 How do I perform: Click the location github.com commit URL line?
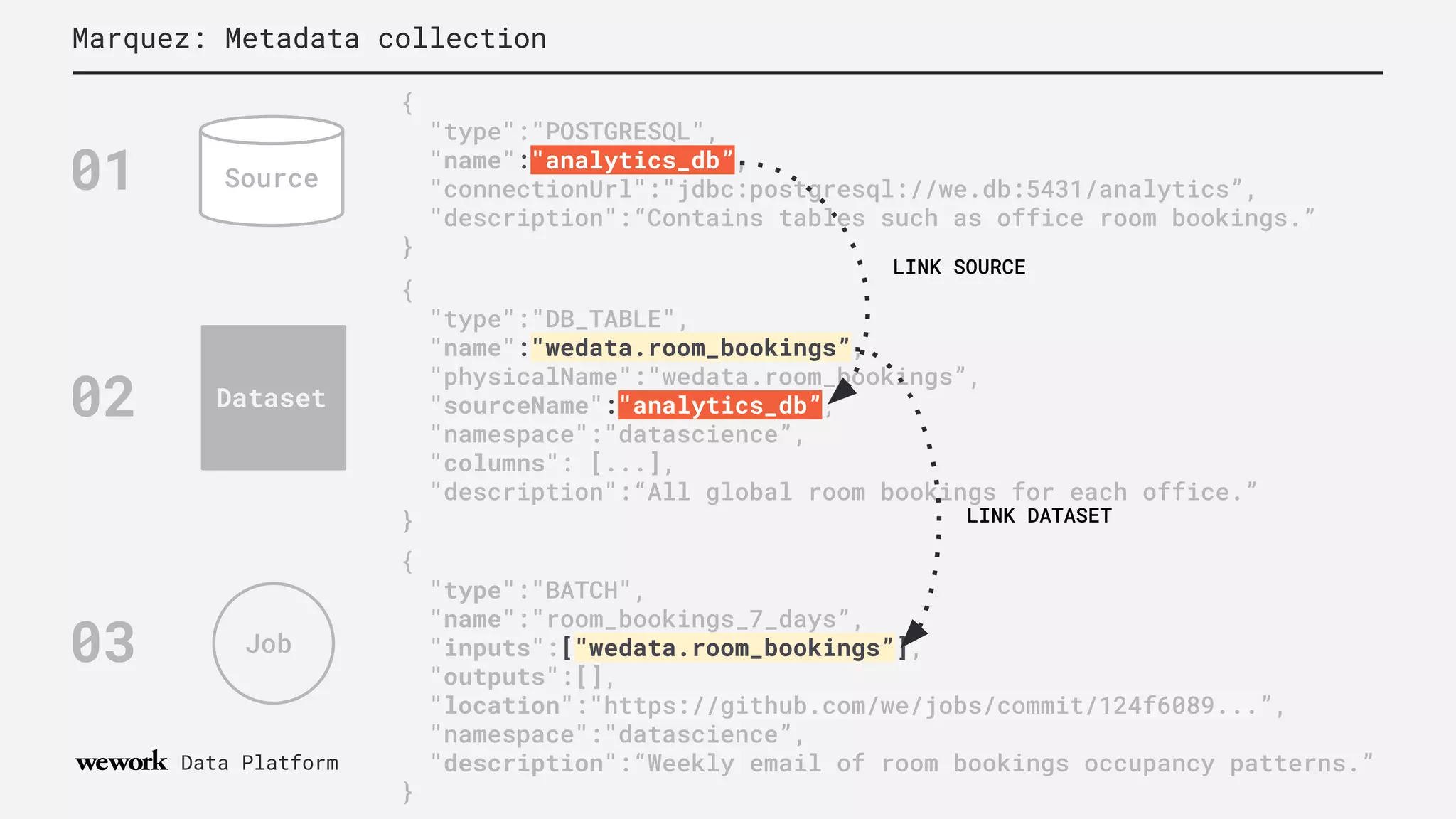(x=857, y=705)
